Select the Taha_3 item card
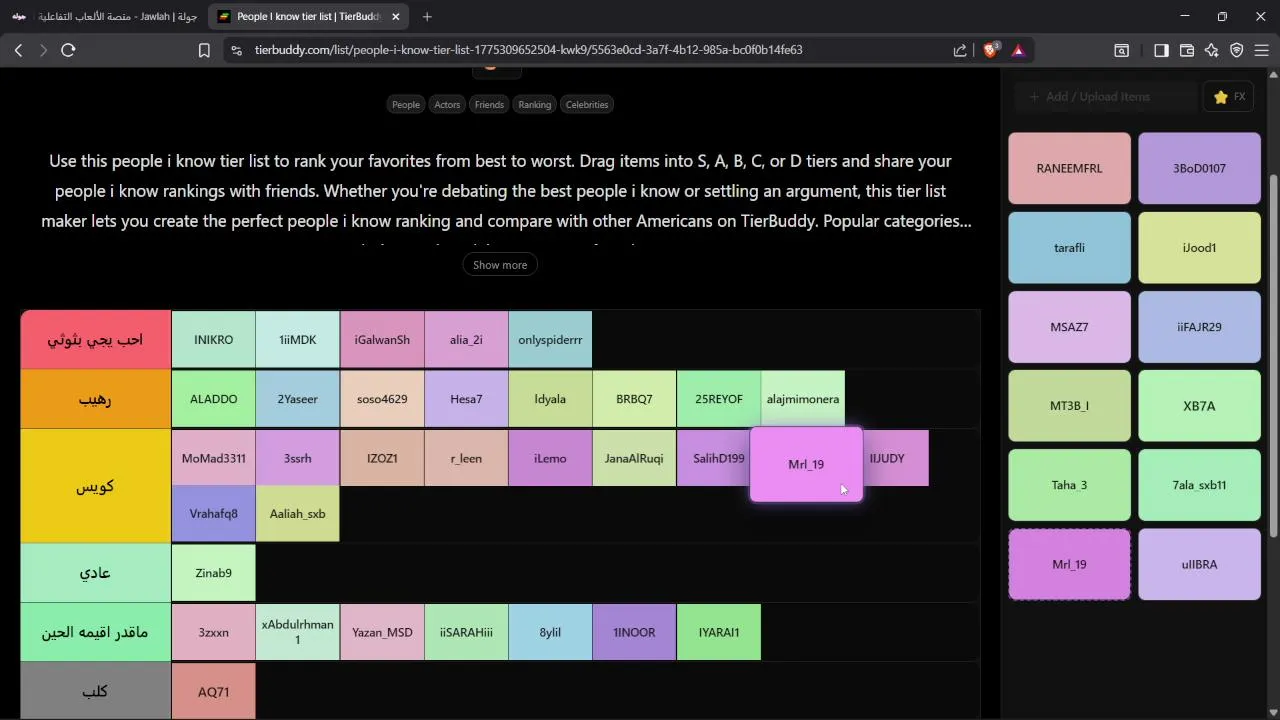This screenshot has height=720, width=1280. click(1069, 485)
